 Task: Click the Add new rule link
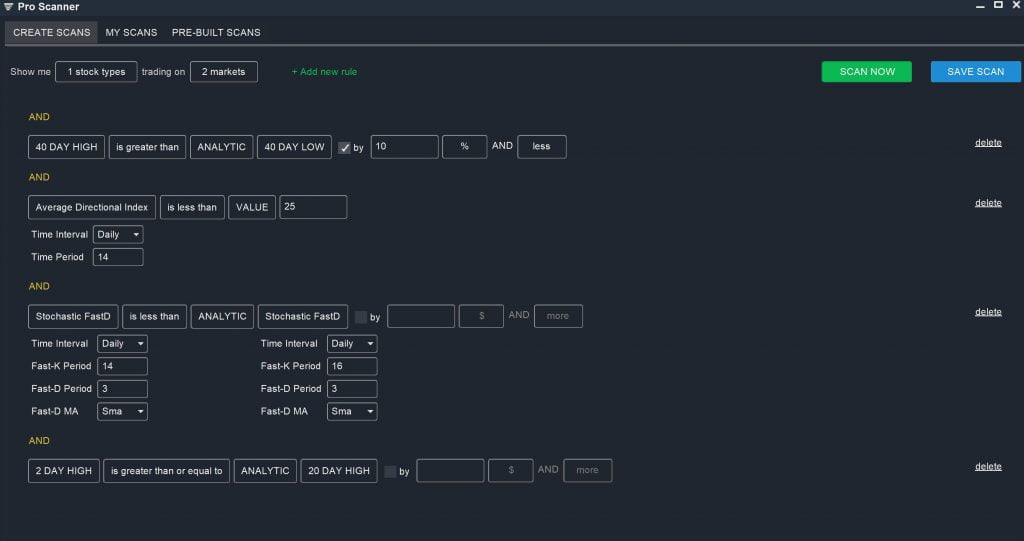coord(324,72)
